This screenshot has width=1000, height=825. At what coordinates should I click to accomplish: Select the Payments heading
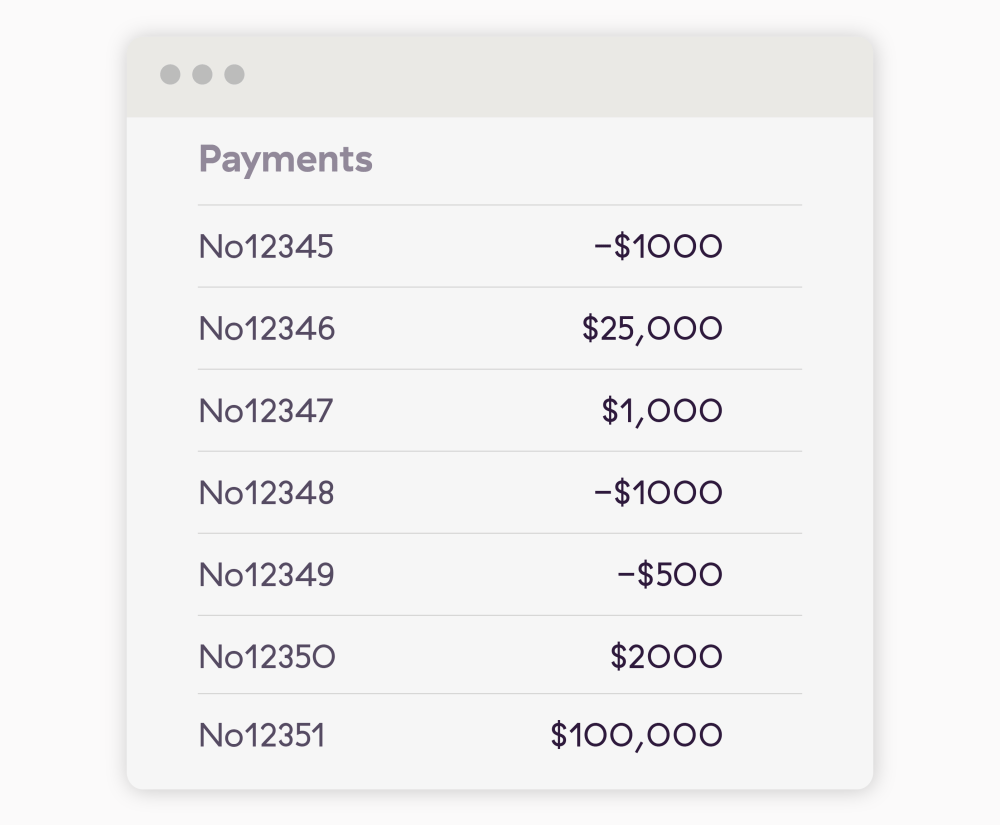coord(286,159)
